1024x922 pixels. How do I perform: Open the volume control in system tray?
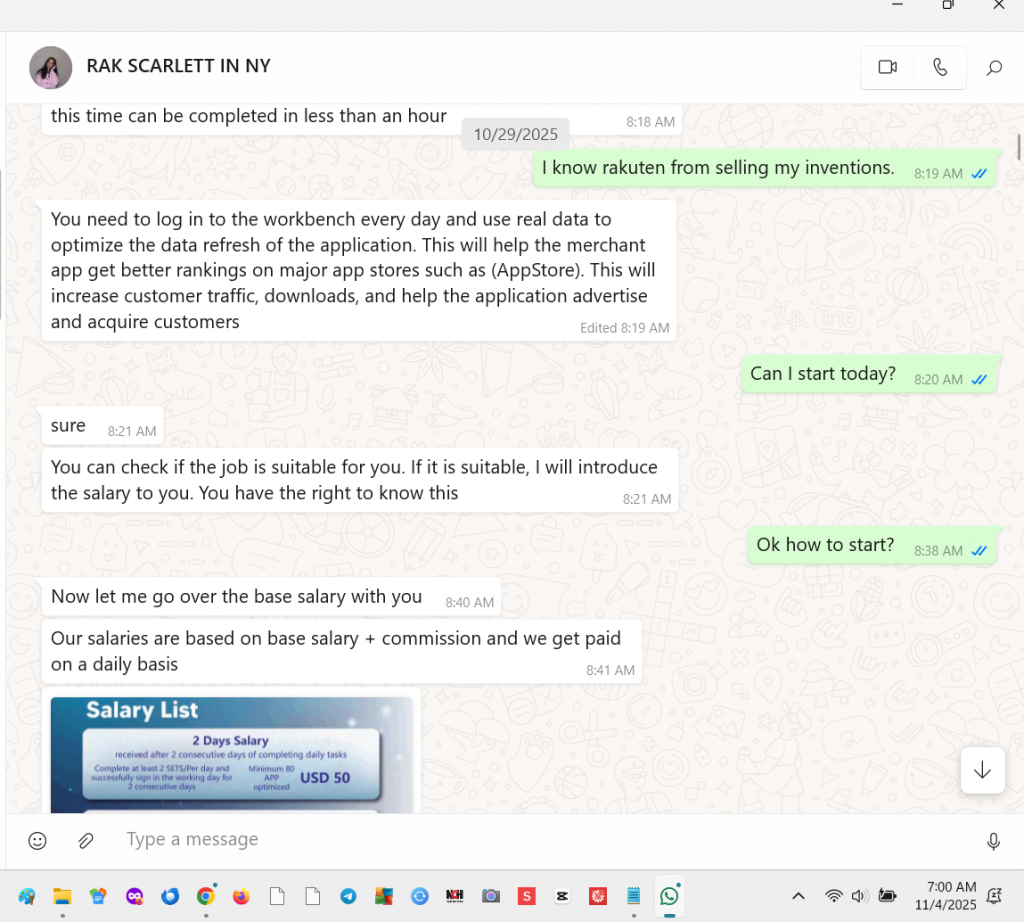tap(859, 896)
